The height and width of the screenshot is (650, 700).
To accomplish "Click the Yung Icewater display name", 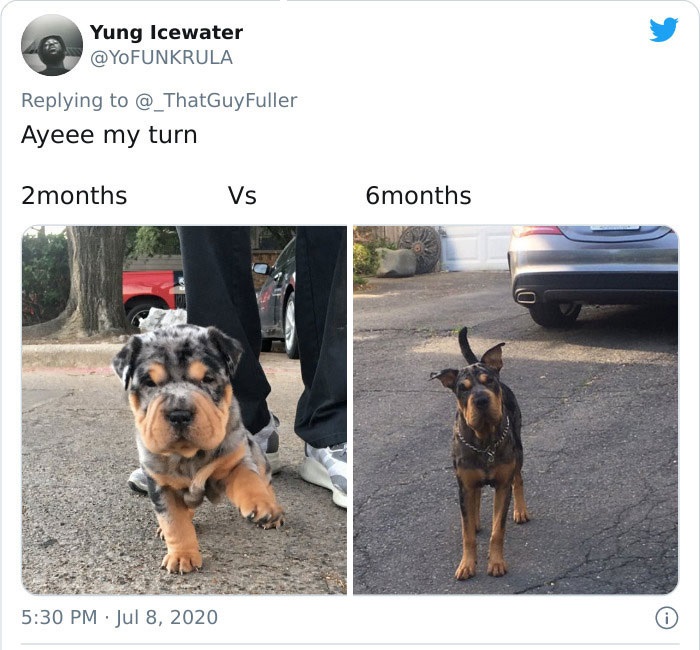I will coord(167,32).
